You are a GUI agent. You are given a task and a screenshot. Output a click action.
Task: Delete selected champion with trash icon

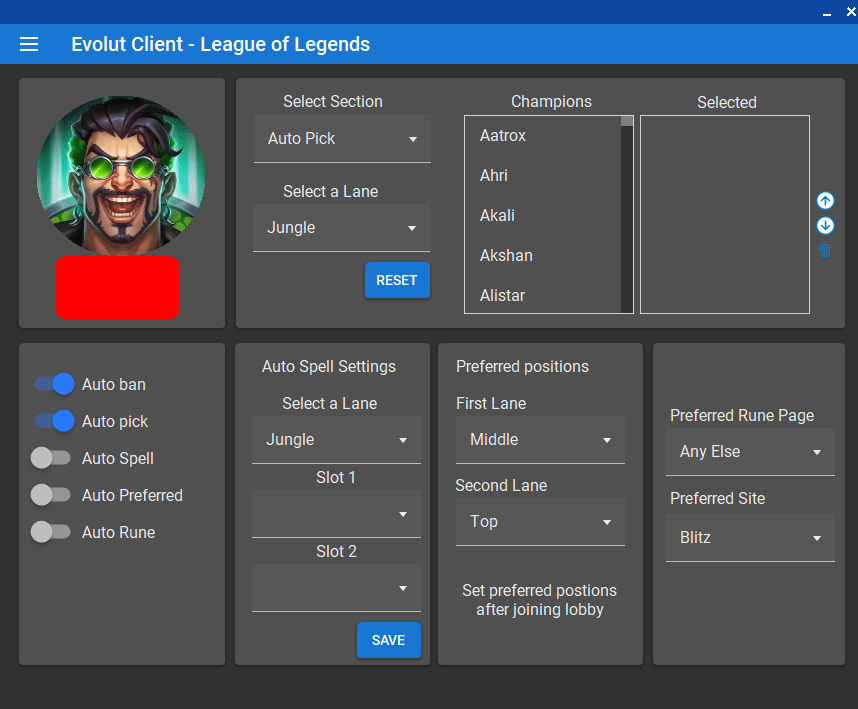point(825,251)
